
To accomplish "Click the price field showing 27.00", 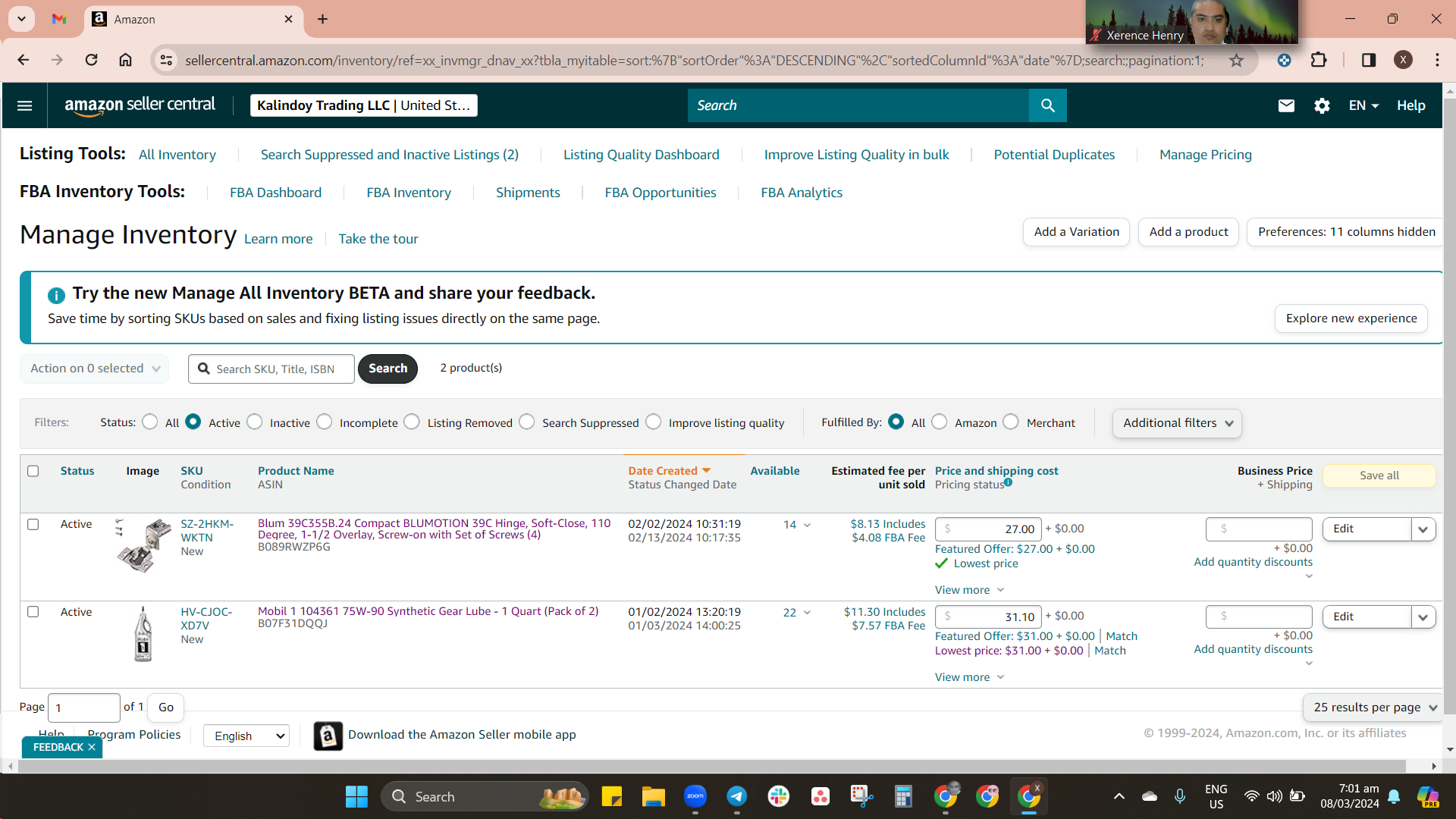I will [988, 529].
